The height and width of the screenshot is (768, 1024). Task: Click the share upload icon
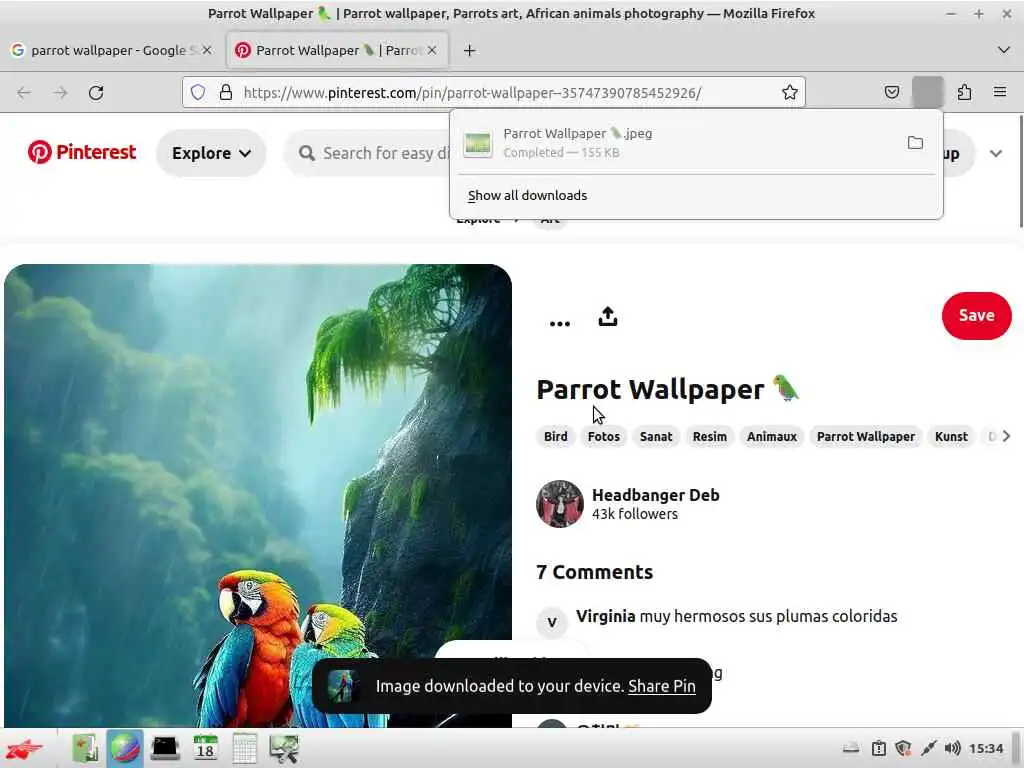[608, 317]
